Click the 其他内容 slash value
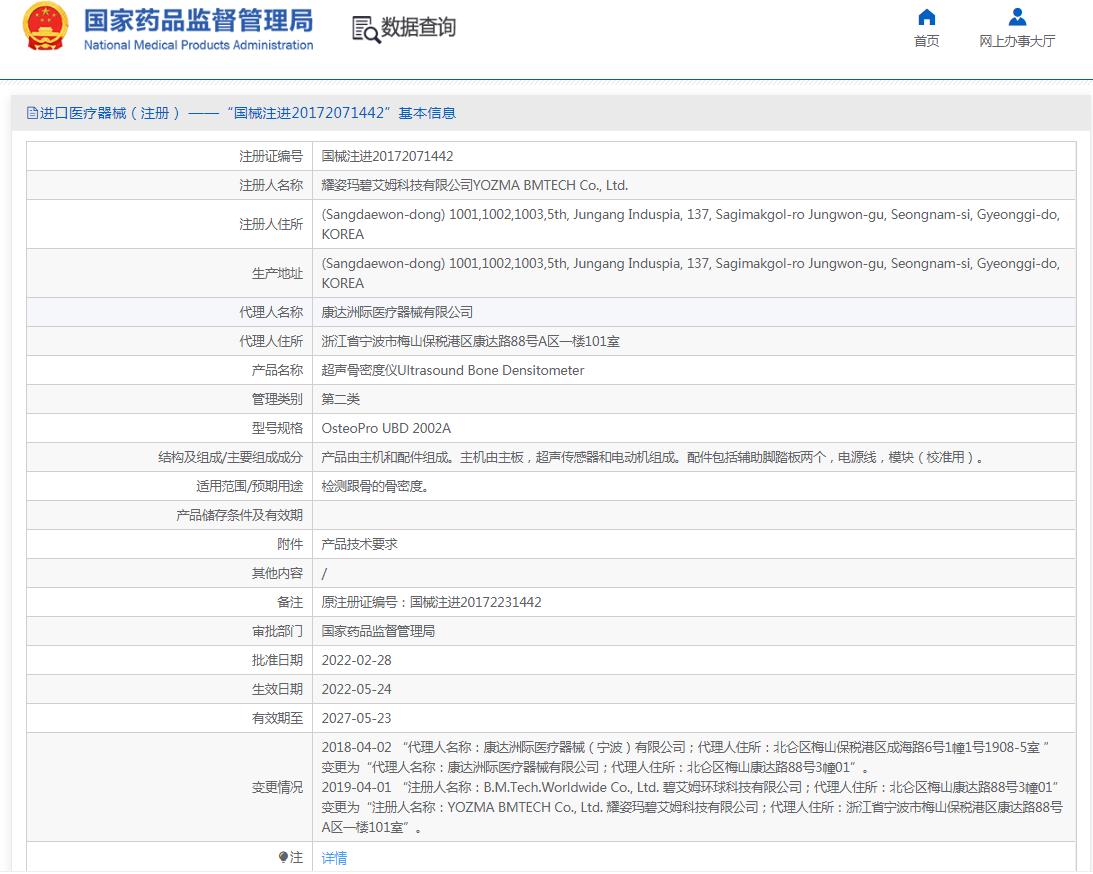Viewport: 1093px width, 874px height. click(324, 574)
